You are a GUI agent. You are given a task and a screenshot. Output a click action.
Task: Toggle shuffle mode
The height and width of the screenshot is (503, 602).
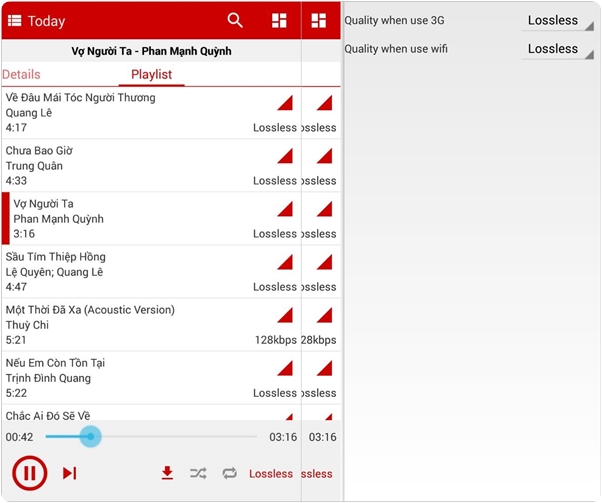pos(198,473)
